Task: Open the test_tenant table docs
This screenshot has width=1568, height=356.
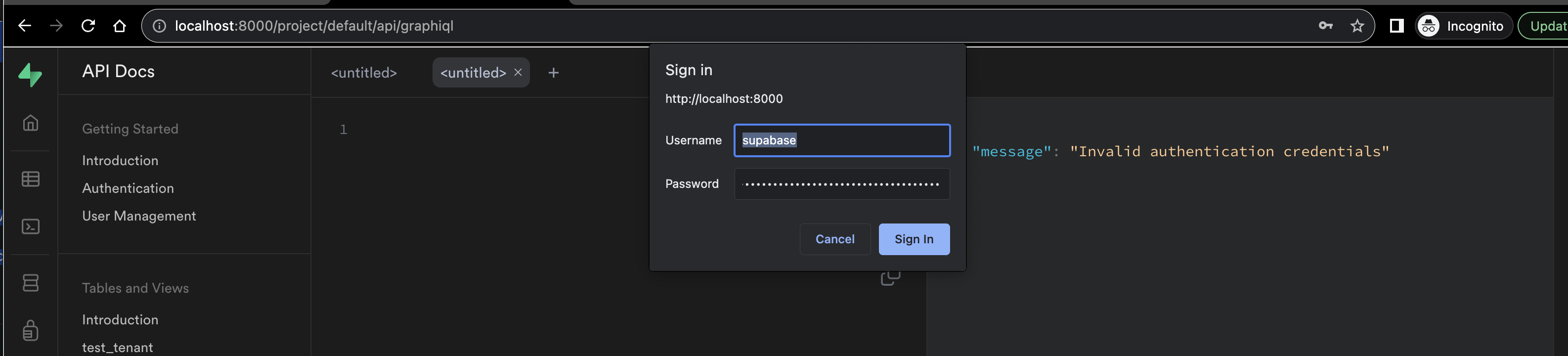Action: pyautogui.click(x=117, y=347)
